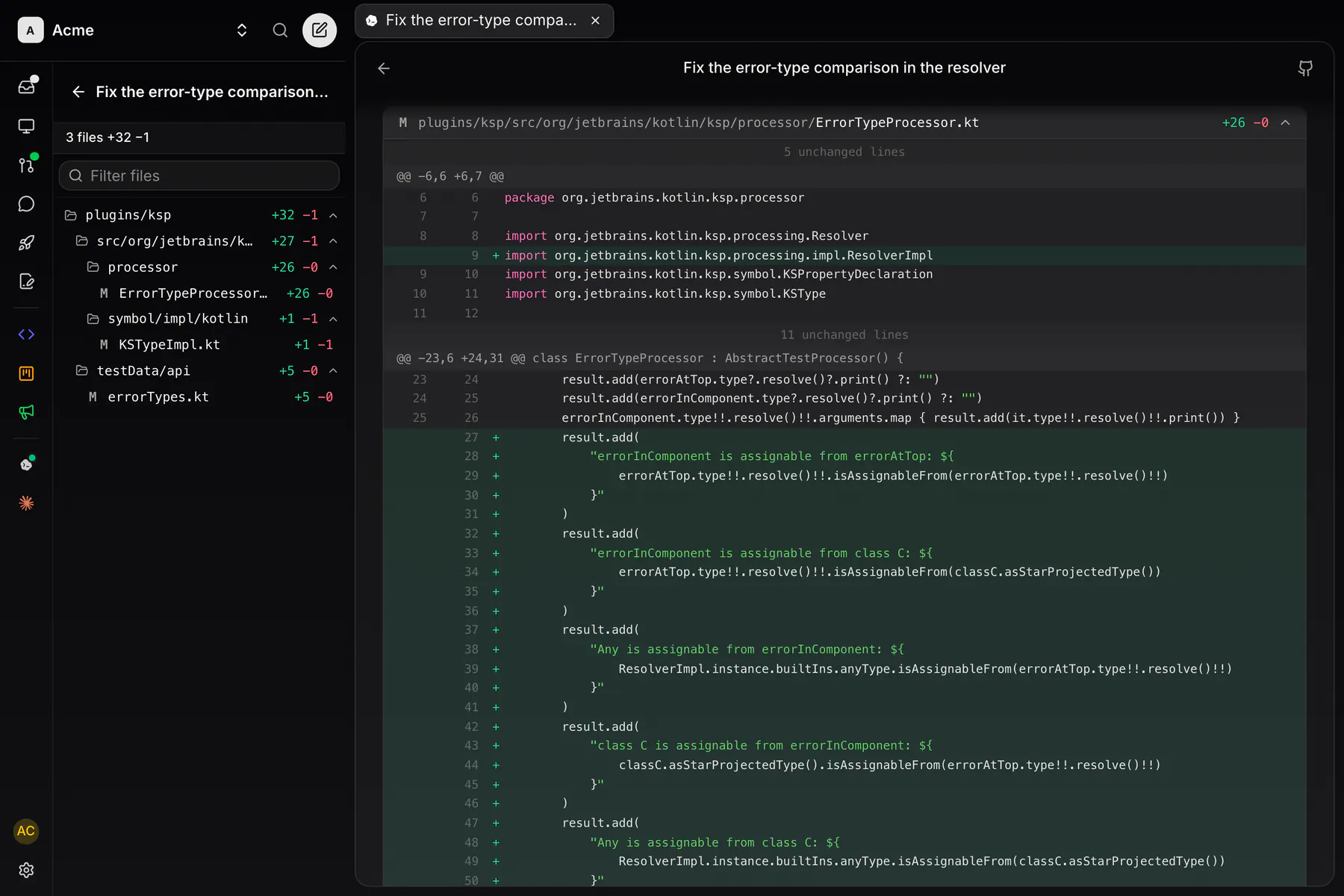This screenshot has width=1344, height=896.
Task: Click the search icon in header
Action: [x=280, y=30]
